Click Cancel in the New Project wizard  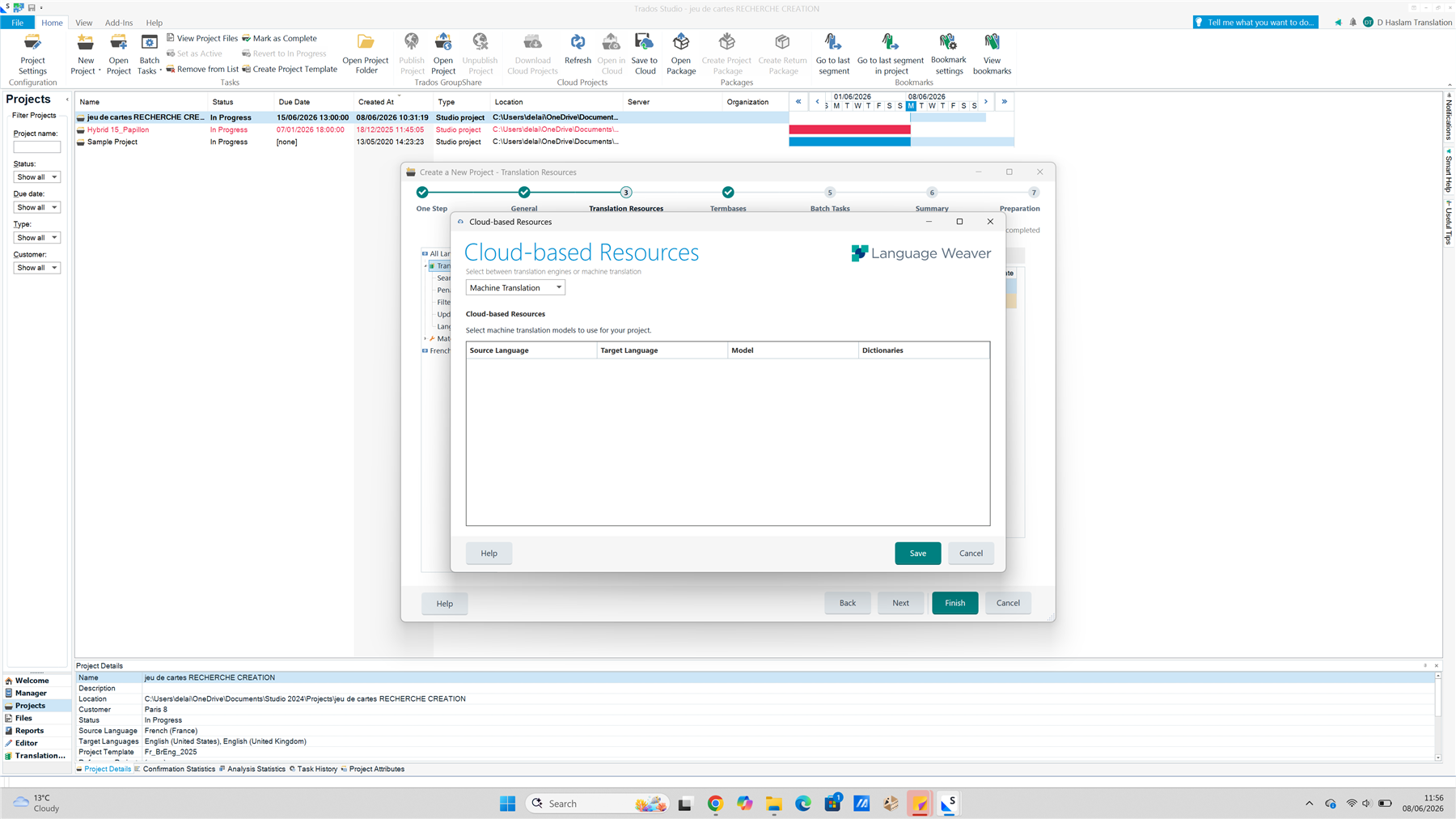(x=1008, y=603)
